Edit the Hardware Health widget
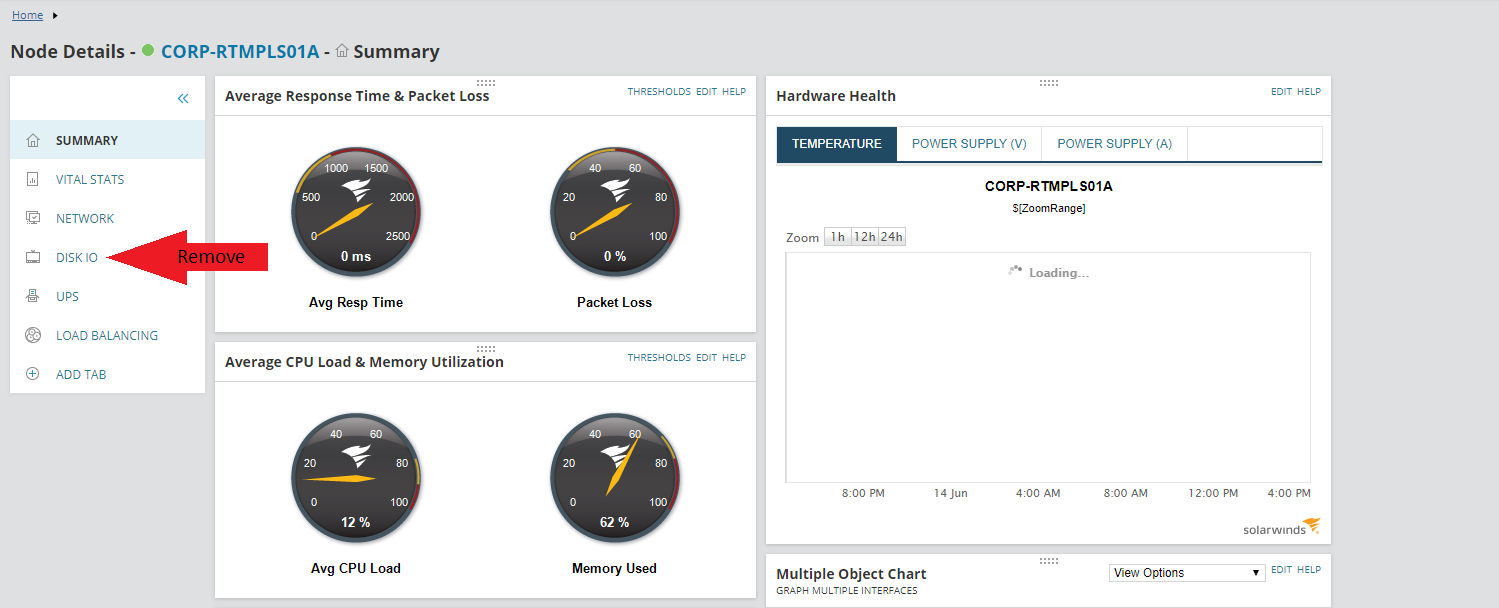Image resolution: width=1499 pixels, height=608 pixels. (x=1281, y=91)
